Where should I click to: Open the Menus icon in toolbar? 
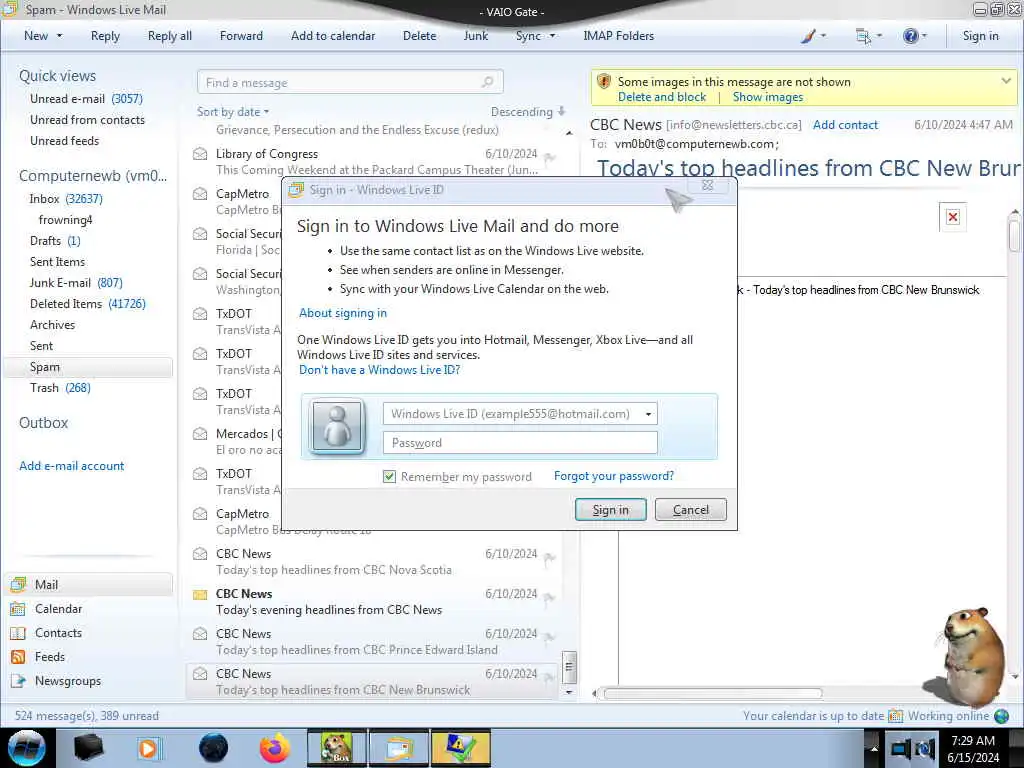click(863, 37)
